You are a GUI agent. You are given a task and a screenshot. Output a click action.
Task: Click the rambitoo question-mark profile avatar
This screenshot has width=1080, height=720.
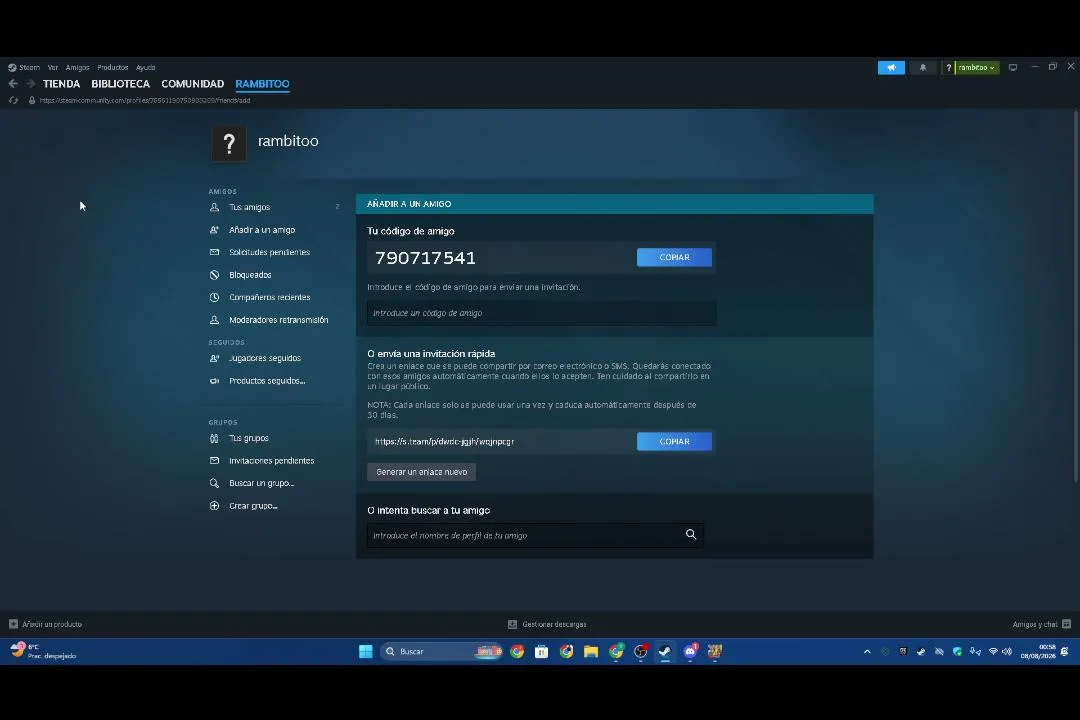(x=229, y=143)
